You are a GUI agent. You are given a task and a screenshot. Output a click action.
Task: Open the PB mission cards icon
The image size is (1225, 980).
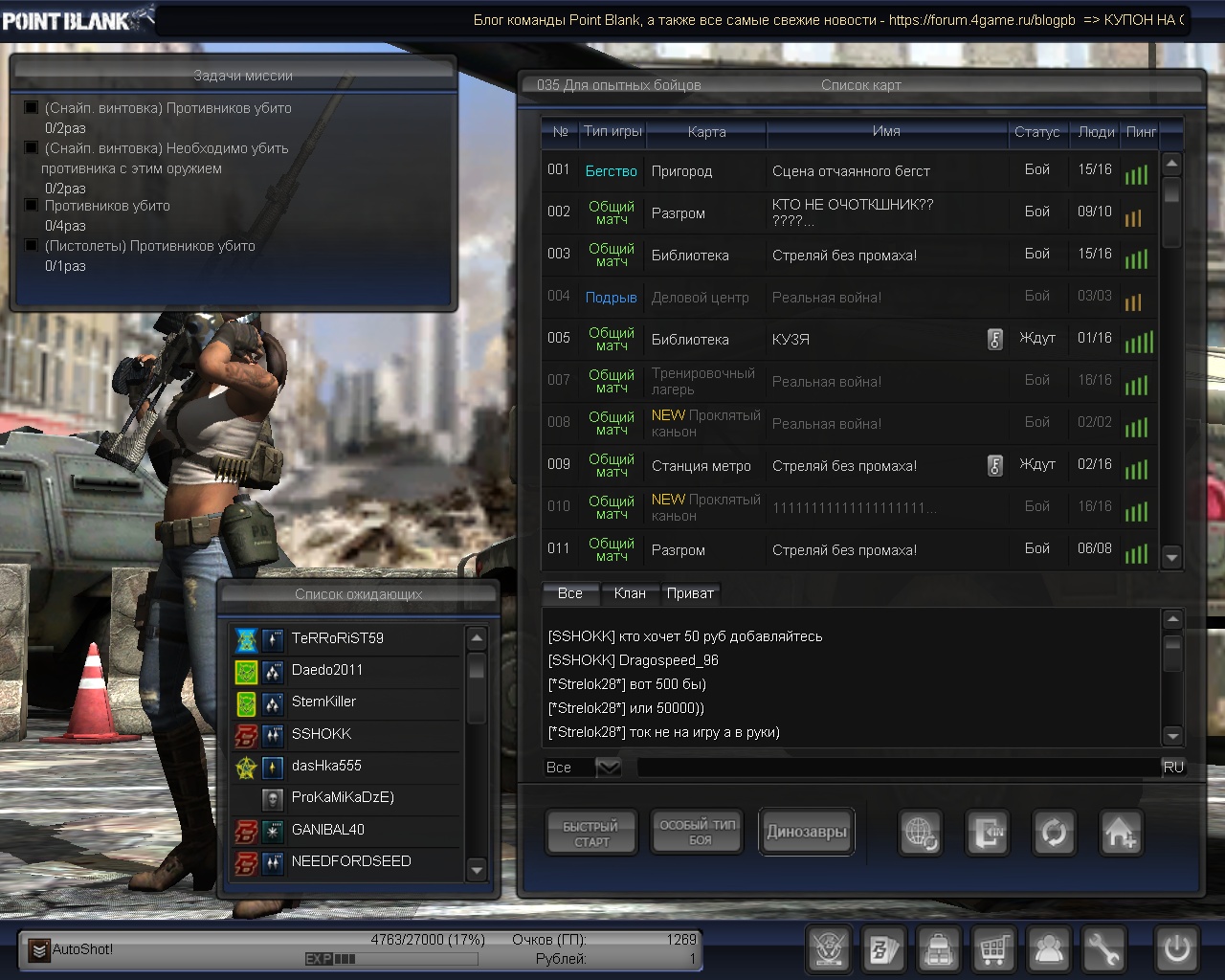click(882, 948)
